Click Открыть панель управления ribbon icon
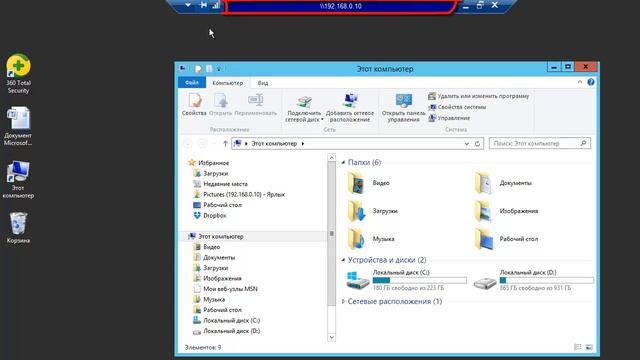The height and width of the screenshot is (360, 640). click(x=403, y=108)
